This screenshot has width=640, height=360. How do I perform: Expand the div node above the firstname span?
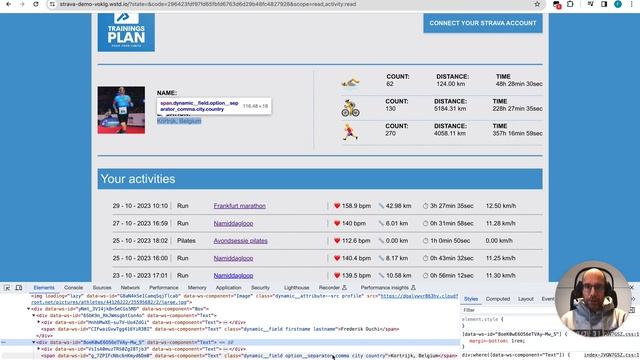click(x=39, y=322)
